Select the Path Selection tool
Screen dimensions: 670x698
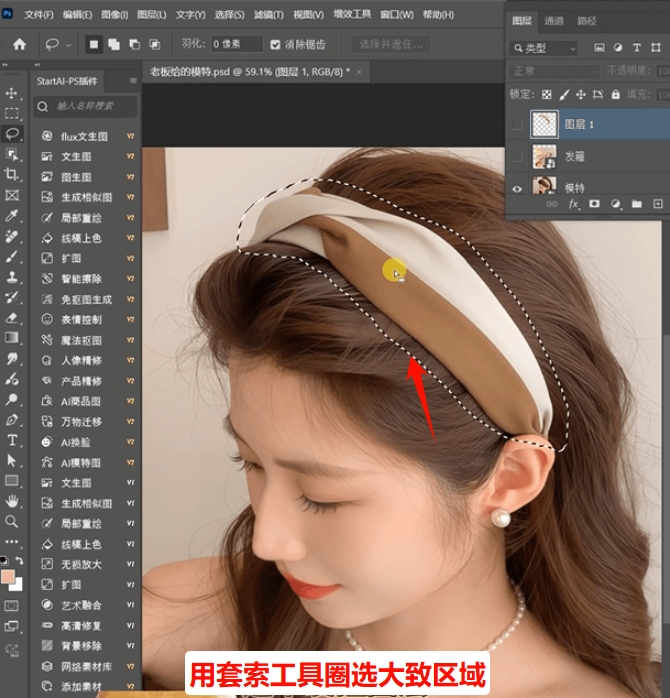[x=12, y=460]
